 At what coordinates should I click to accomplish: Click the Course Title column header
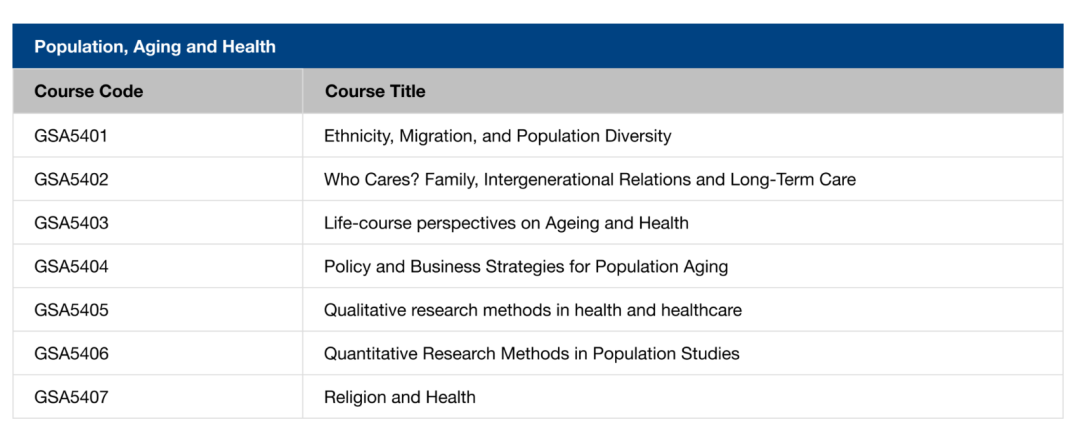(x=375, y=91)
